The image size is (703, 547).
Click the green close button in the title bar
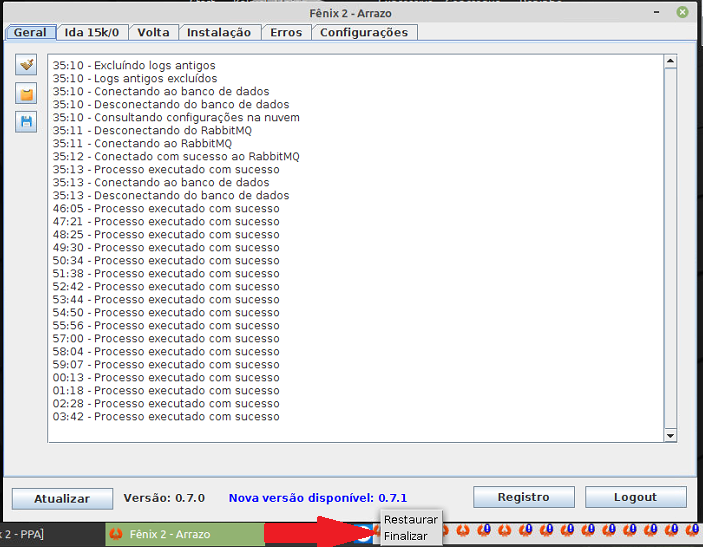[x=682, y=12]
